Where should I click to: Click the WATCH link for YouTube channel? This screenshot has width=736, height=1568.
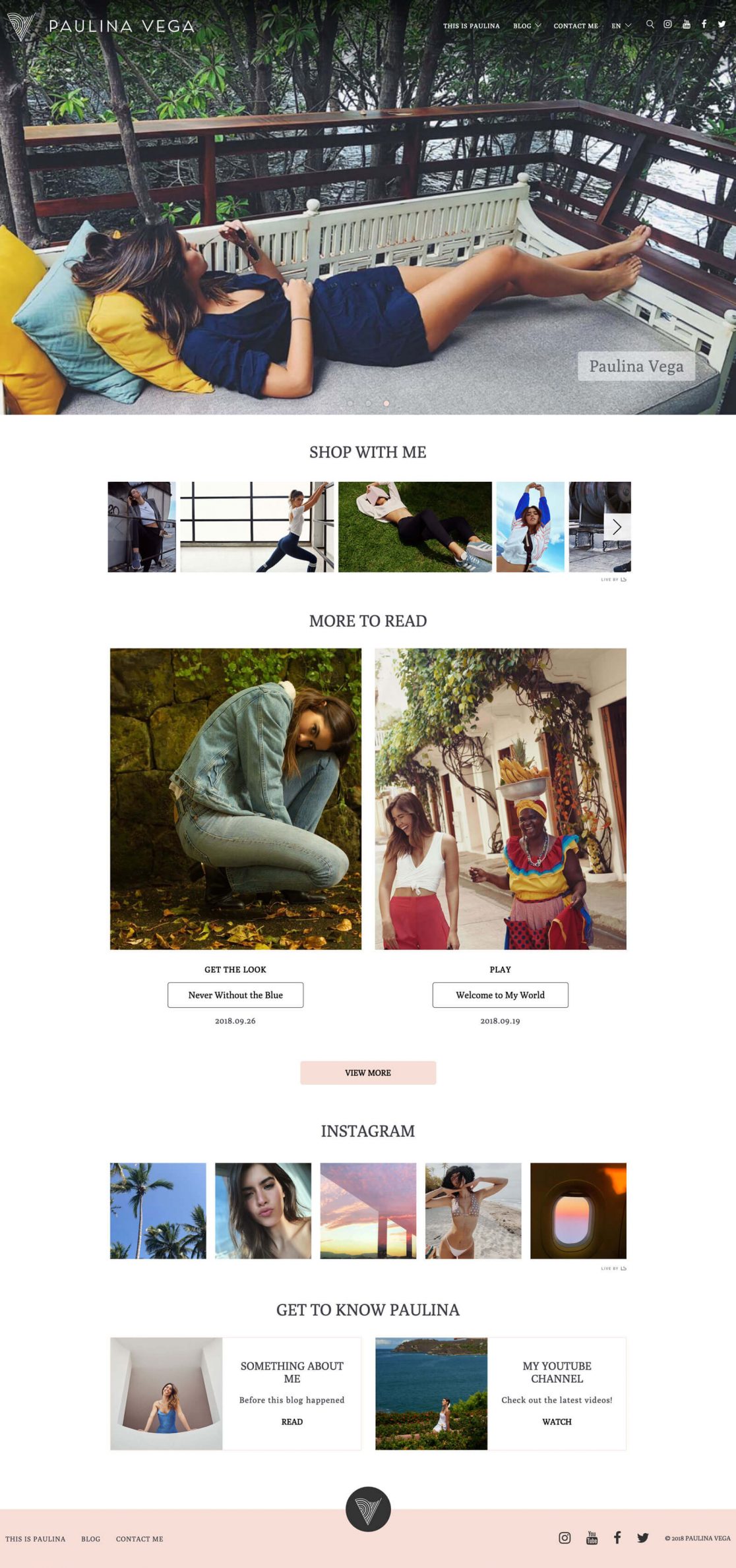pyautogui.click(x=557, y=1422)
